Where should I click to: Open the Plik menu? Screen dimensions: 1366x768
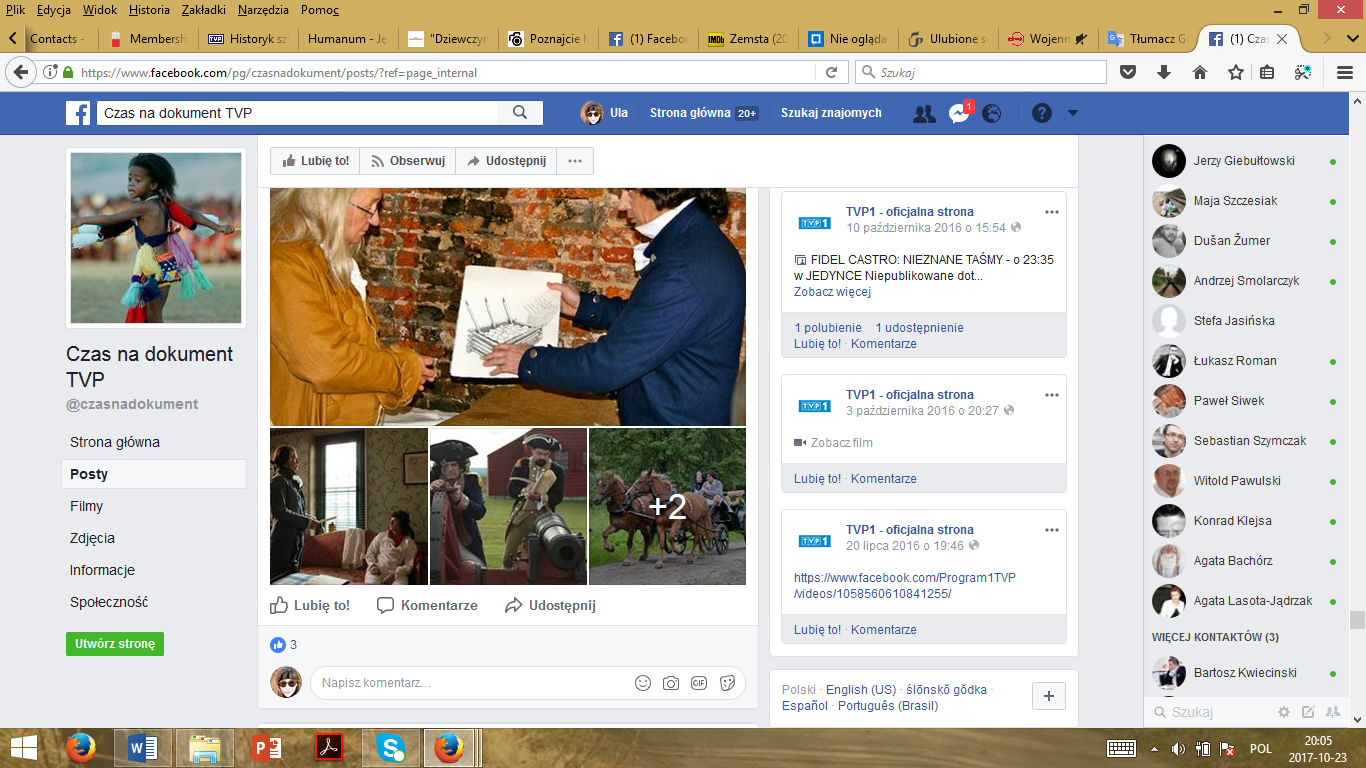pyautogui.click(x=15, y=10)
